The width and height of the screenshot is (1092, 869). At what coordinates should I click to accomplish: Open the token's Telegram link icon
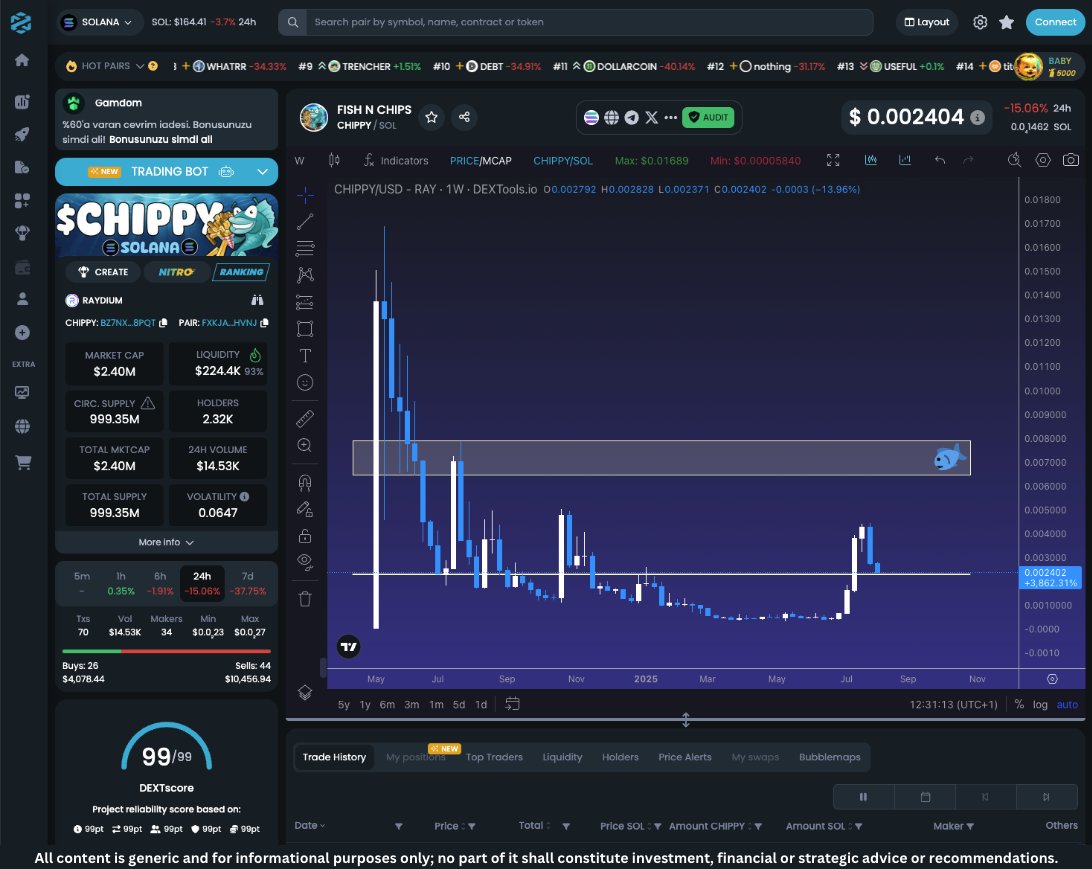pos(632,118)
